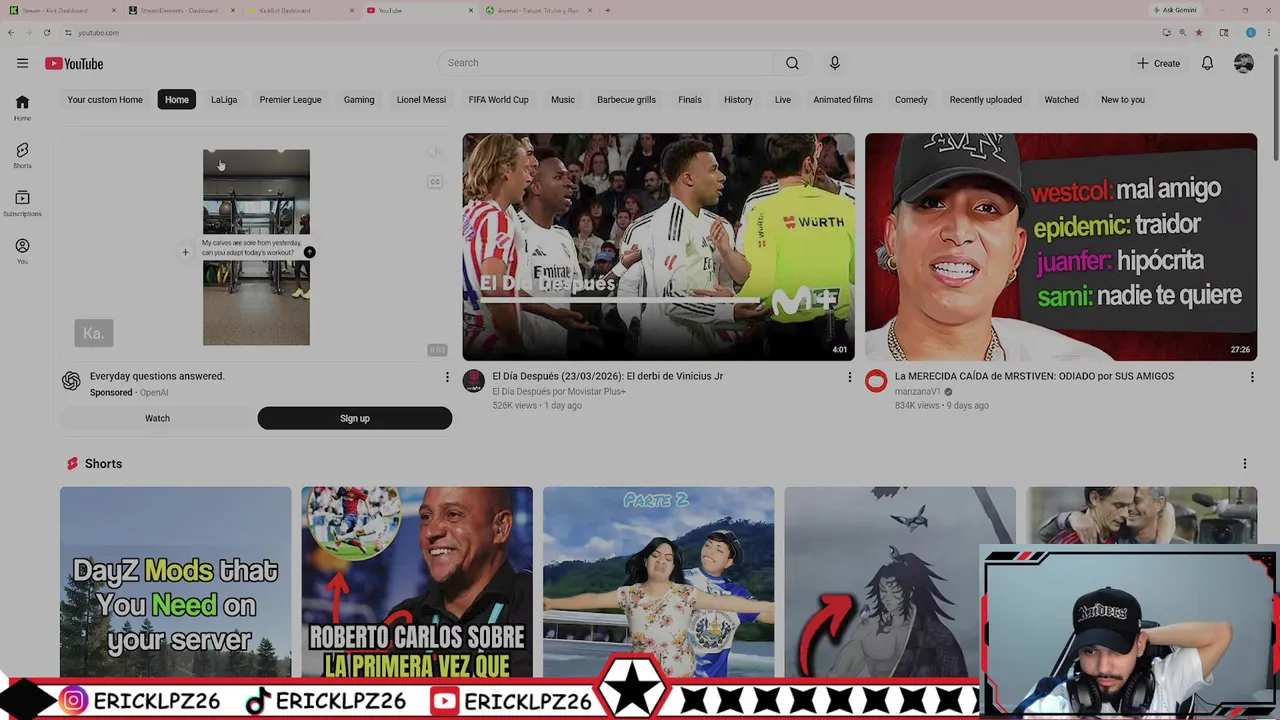
Task: Click the OpenAI advertiser logo
Action: [x=71, y=381]
